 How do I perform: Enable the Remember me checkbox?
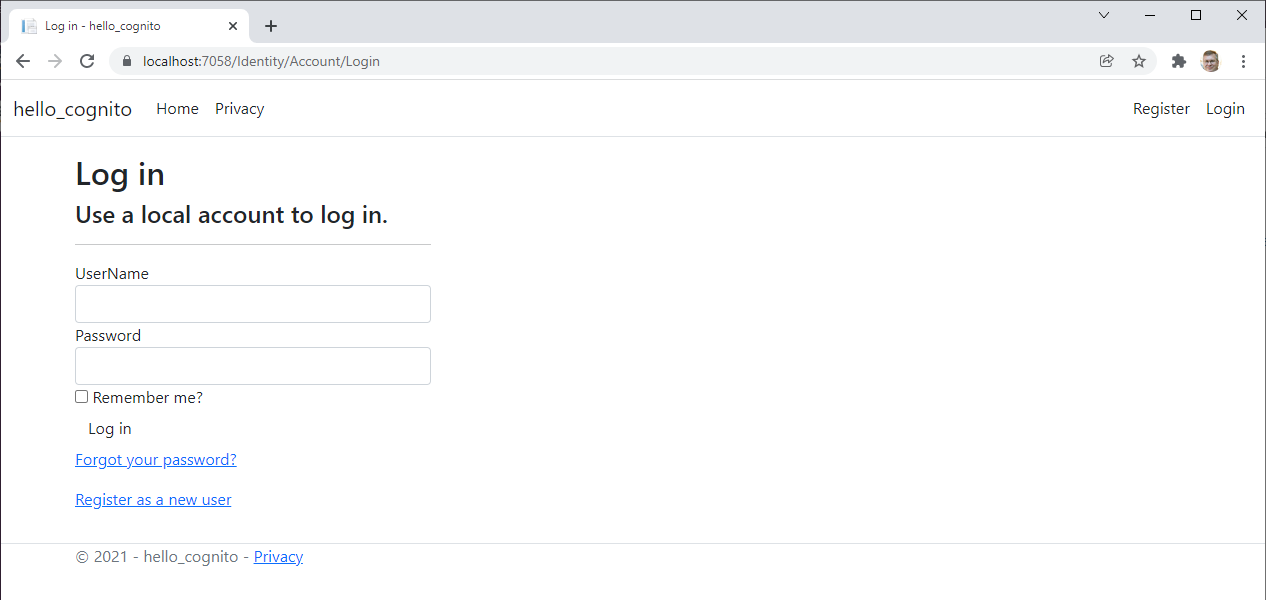point(82,397)
